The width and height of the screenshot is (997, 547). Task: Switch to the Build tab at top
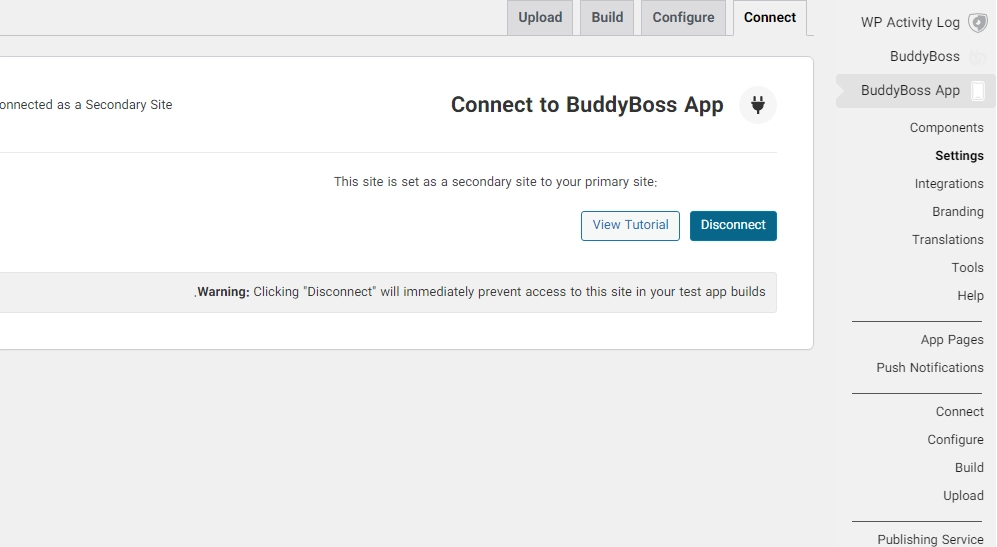[607, 18]
